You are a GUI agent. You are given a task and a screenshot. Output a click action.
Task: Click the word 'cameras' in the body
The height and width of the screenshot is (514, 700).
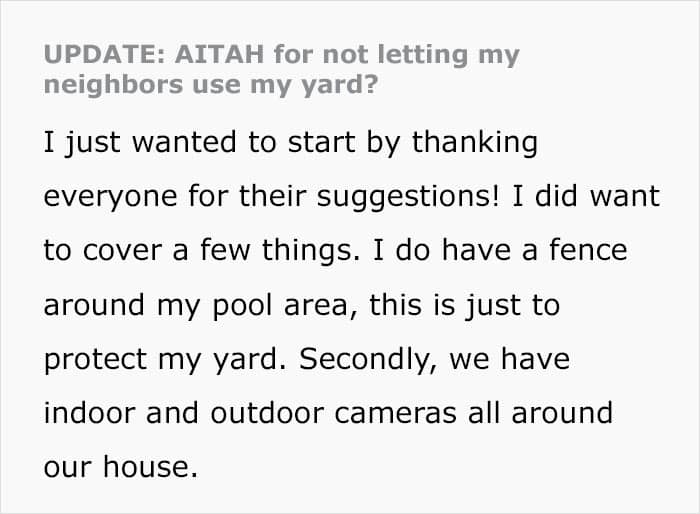pos(396,414)
